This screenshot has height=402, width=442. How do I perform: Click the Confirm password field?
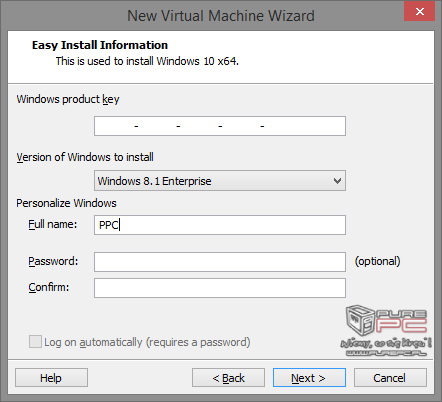tap(220, 288)
